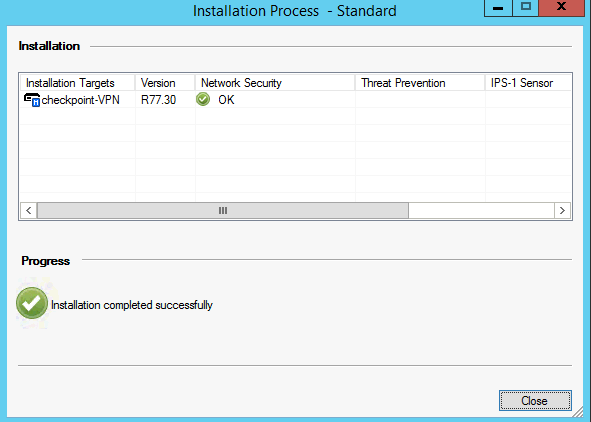
Task: Click the red X window close button
Action: pos(562,8)
